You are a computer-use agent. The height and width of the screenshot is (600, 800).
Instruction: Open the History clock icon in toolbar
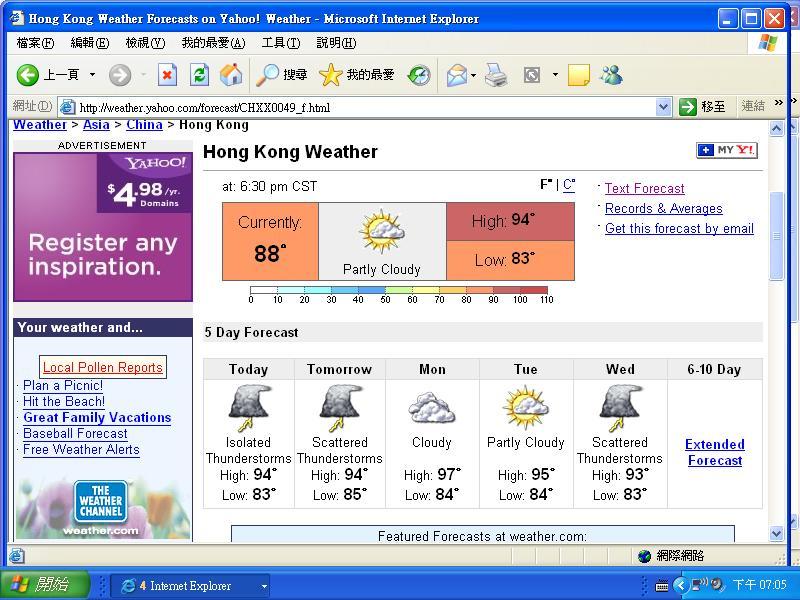click(x=419, y=76)
